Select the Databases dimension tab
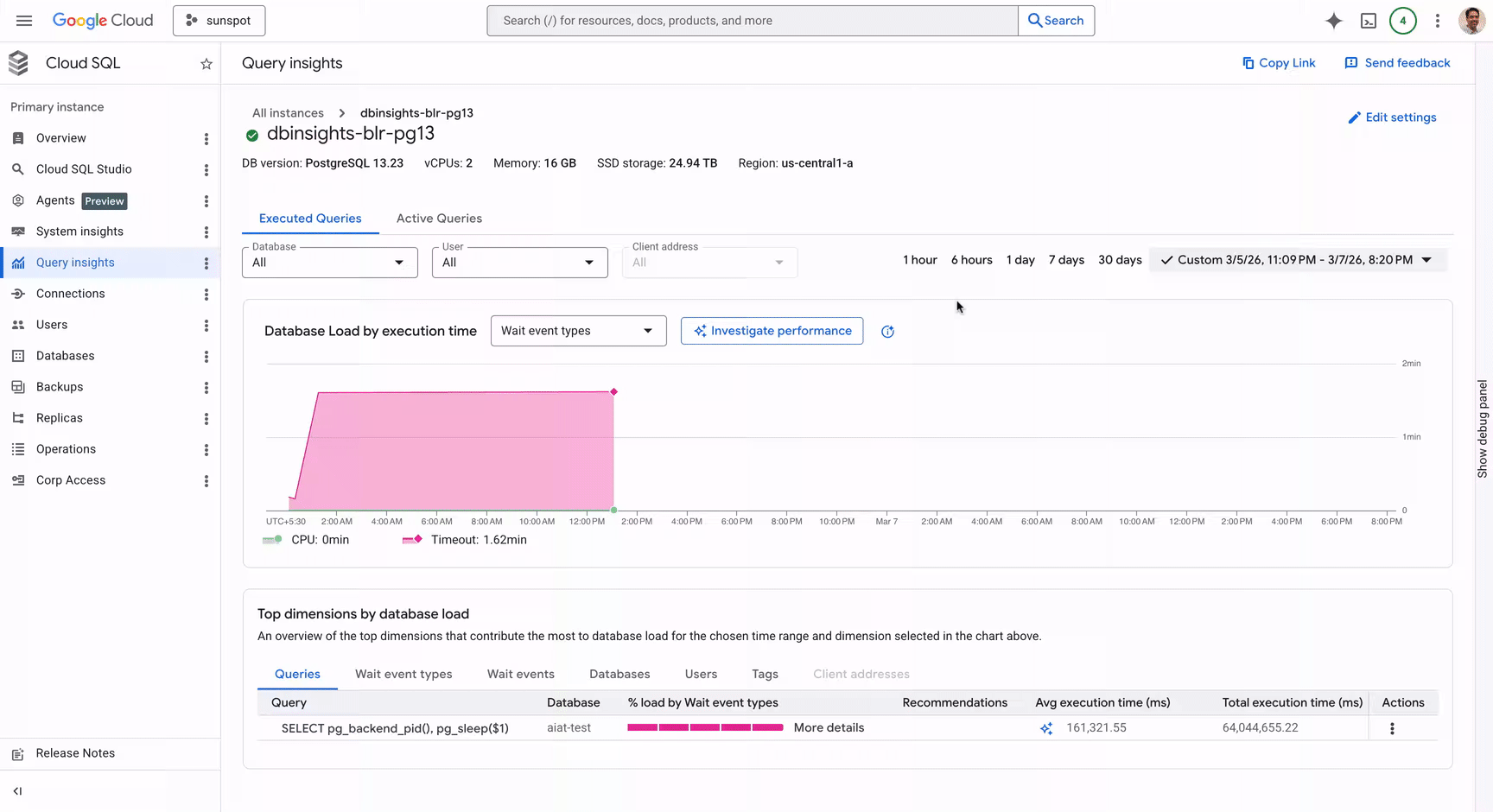 point(619,675)
